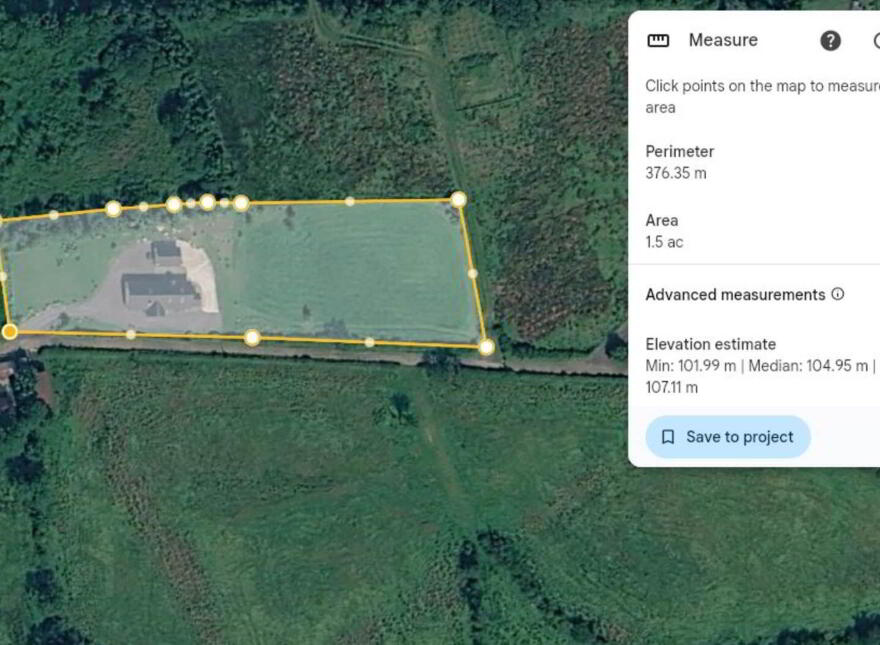Show info about Advanced measurements

pyautogui.click(x=837, y=294)
